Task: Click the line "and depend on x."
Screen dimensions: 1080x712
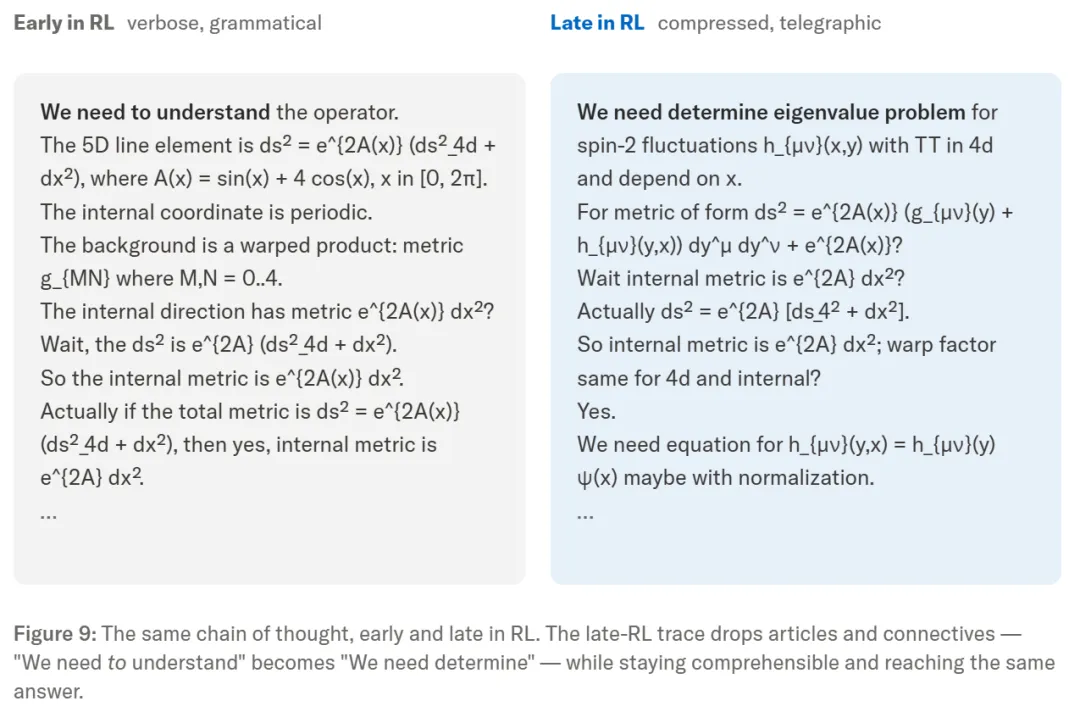Action: [x=659, y=178]
